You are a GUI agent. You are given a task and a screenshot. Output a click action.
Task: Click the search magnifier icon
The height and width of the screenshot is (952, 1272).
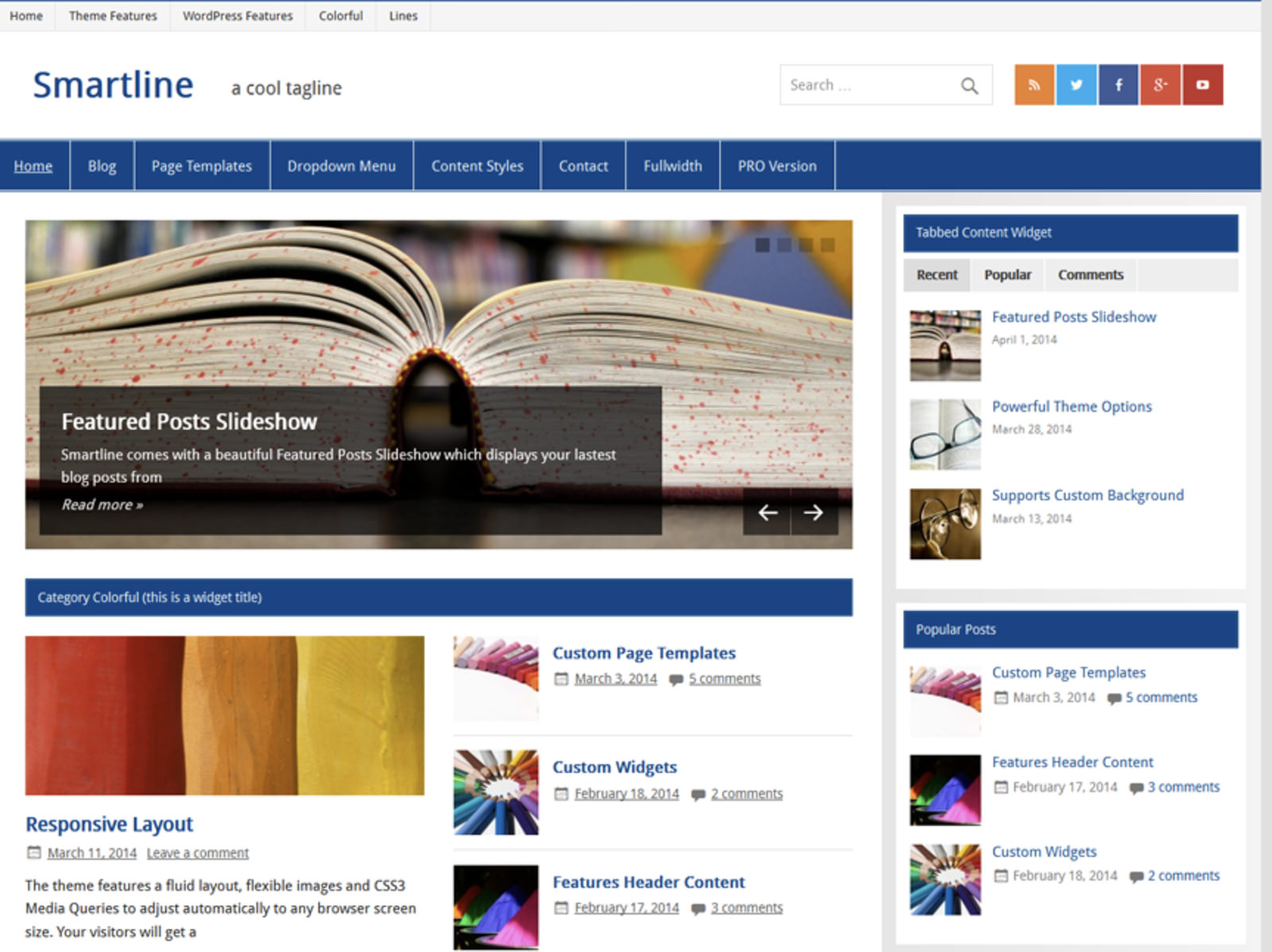pyautogui.click(x=969, y=86)
